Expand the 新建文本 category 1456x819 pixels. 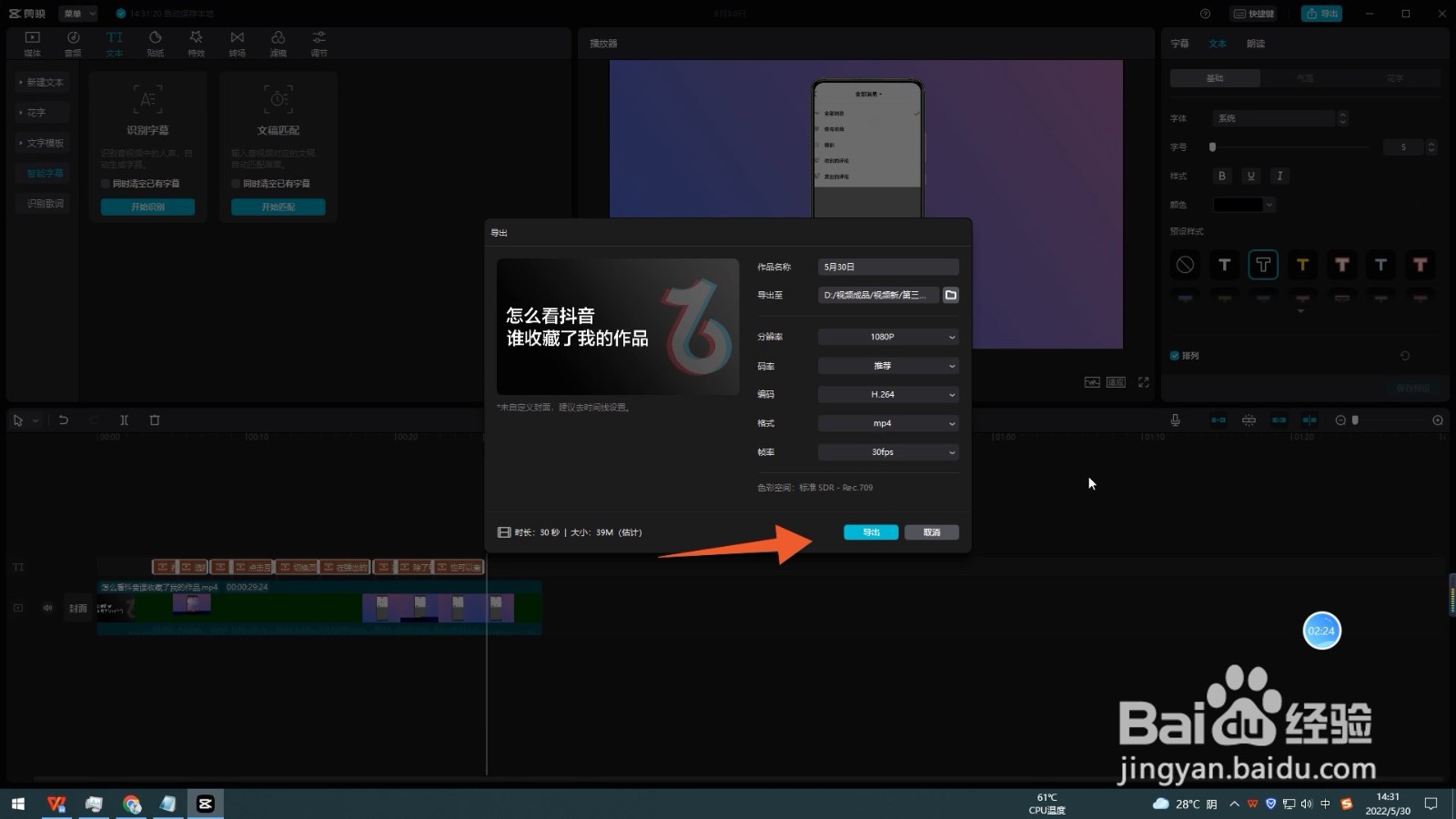click(x=42, y=82)
